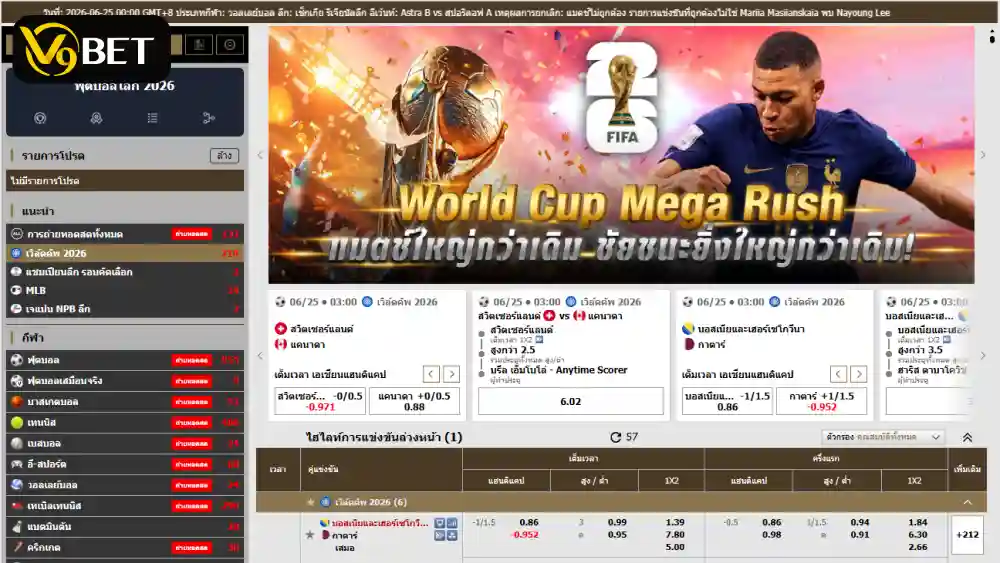This screenshot has height=563, width=1000.
Task: Open Bosnia and Herzegovina match link in table
Action: (x=380, y=523)
